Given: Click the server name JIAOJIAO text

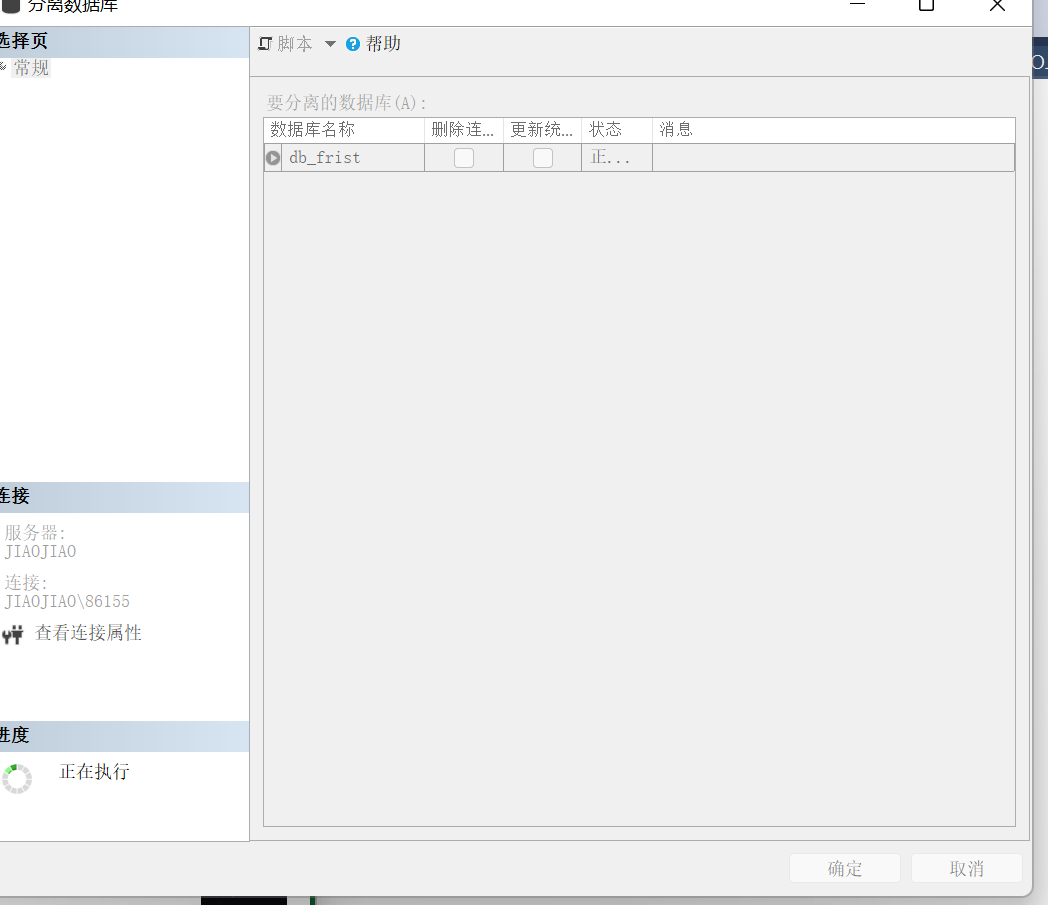Looking at the screenshot, I should click(40, 551).
